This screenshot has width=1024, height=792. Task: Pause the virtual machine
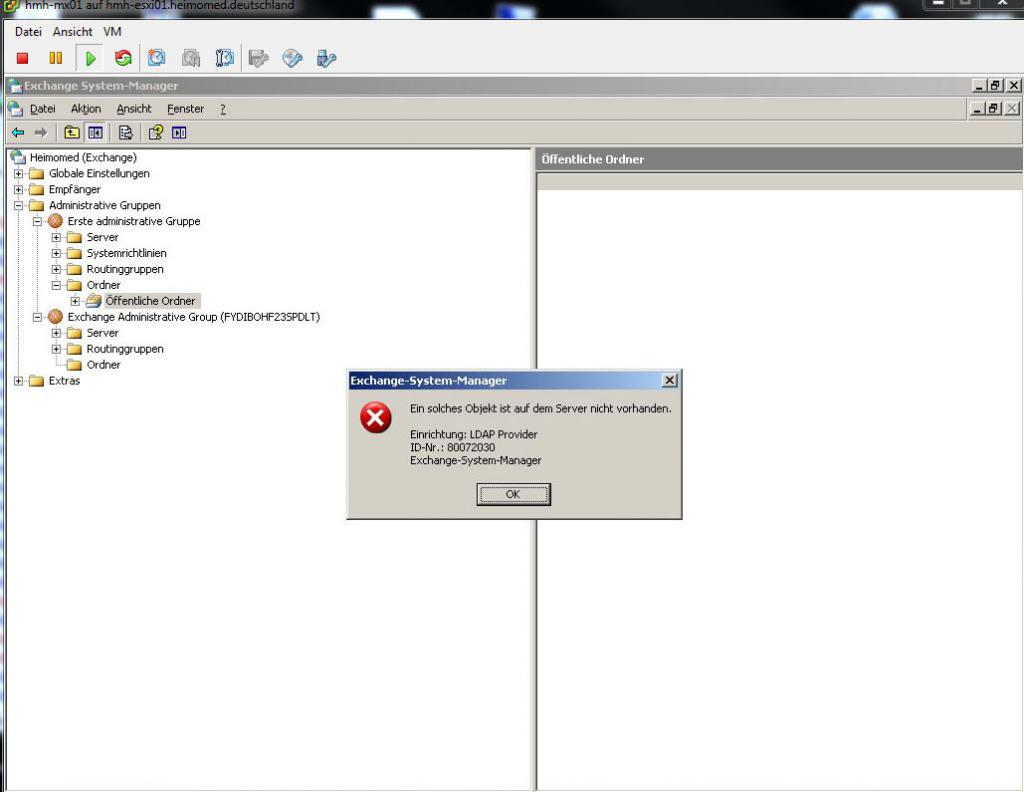click(56, 58)
